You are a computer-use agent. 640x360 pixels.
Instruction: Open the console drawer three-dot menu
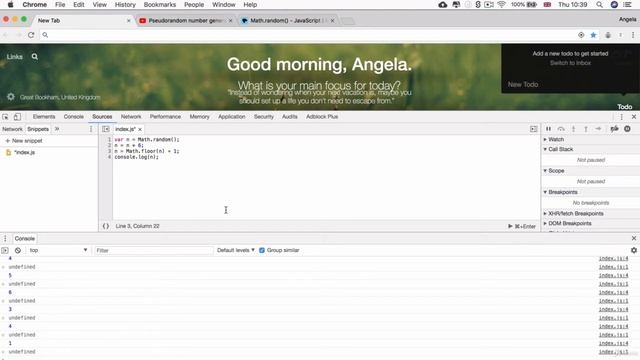(x=5, y=238)
